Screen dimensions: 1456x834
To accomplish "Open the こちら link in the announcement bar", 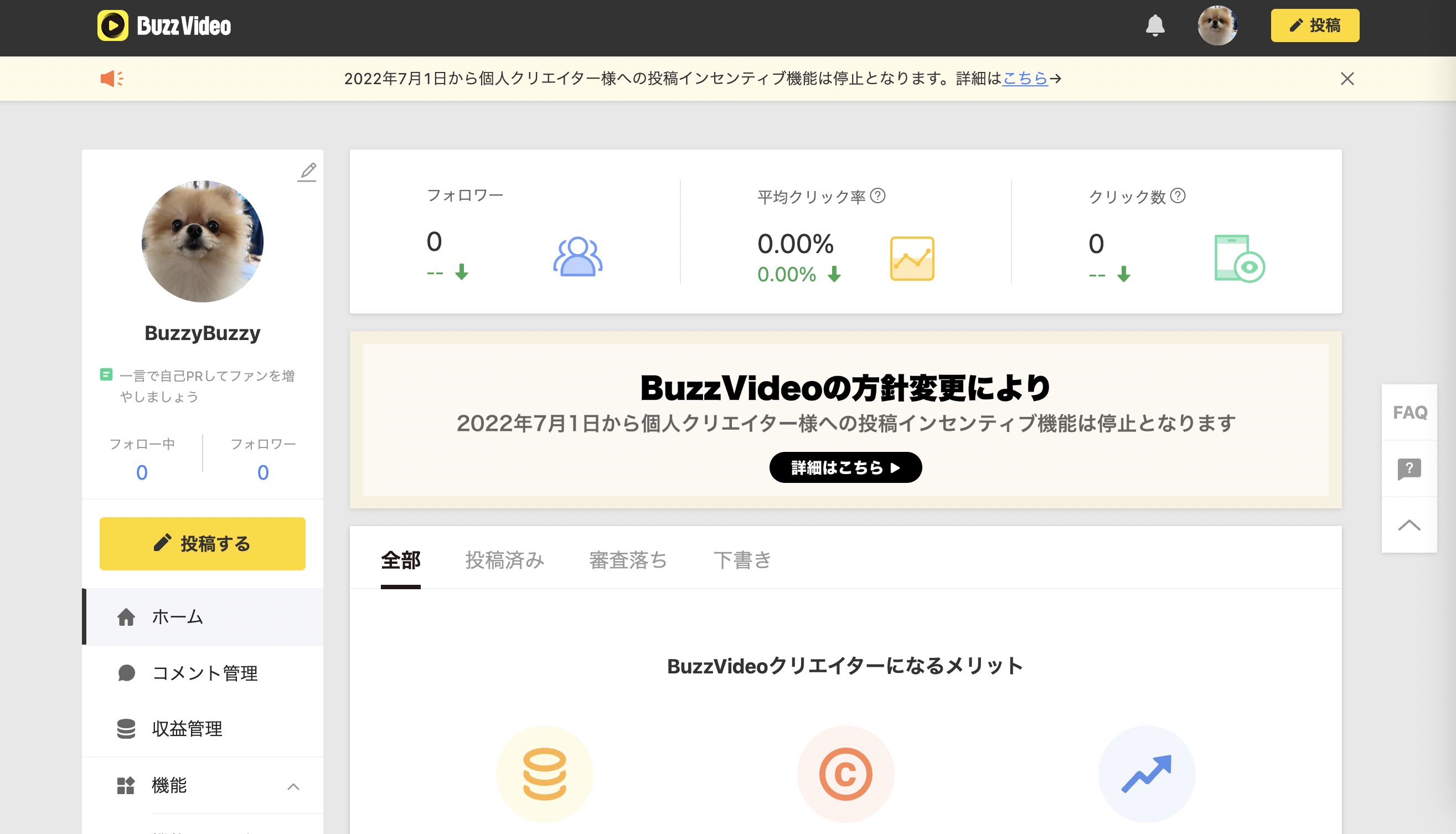I will (1025, 79).
